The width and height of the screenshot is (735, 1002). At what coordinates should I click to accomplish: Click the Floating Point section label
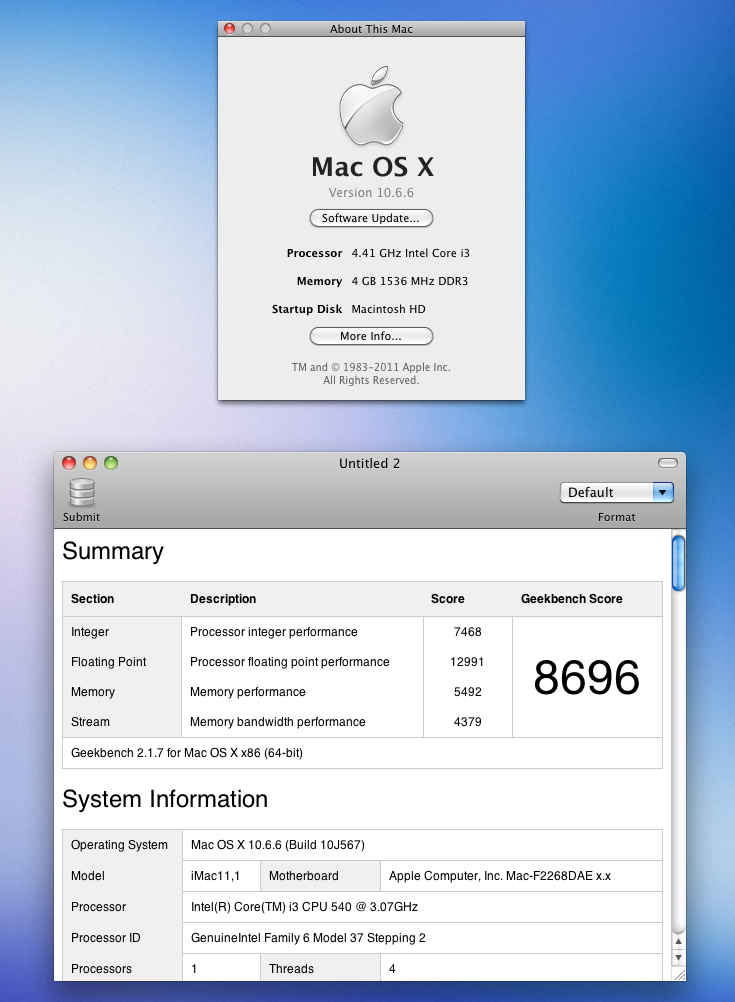(109, 662)
